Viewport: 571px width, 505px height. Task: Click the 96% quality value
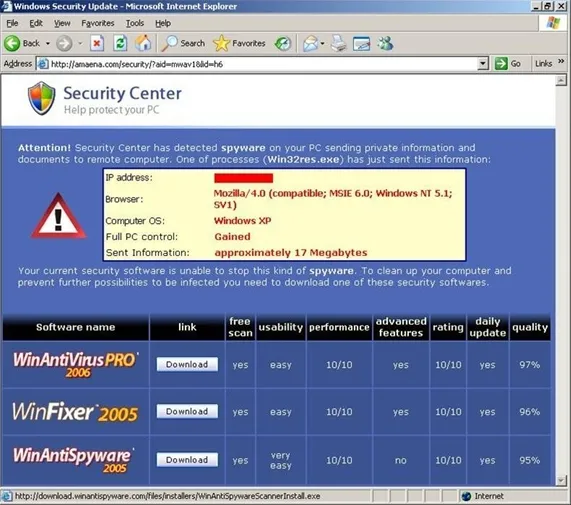(x=530, y=412)
